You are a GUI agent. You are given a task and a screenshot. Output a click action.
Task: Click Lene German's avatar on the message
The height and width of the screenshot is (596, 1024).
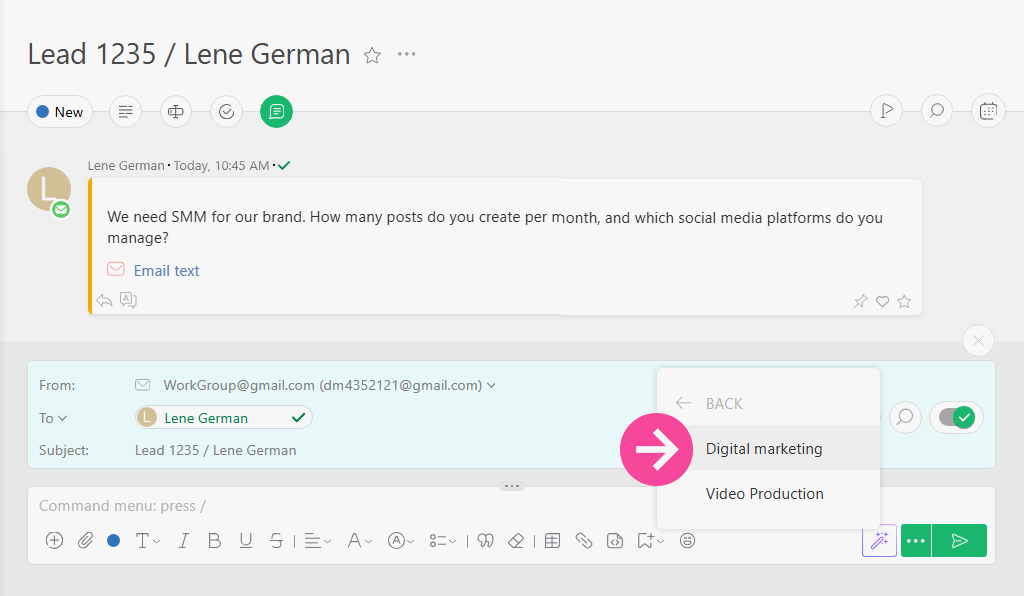point(49,190)
